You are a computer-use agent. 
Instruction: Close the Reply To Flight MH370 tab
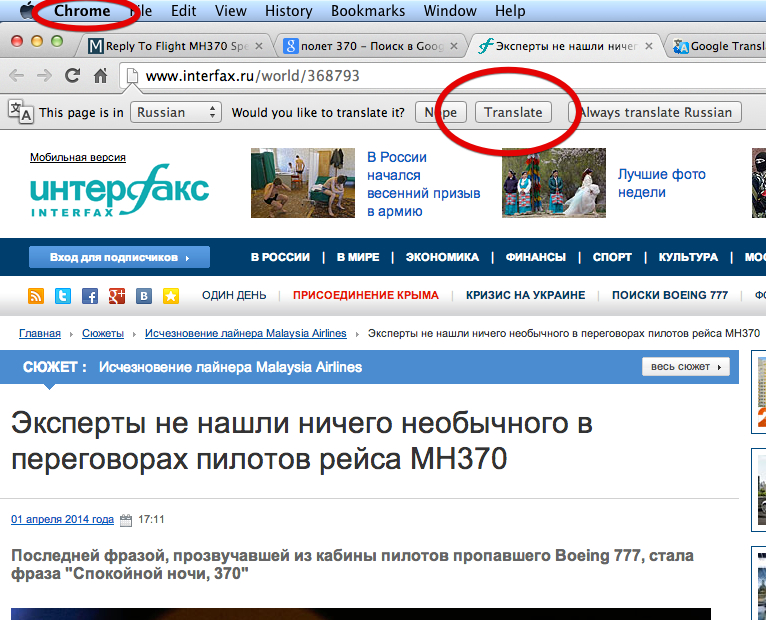[259, 46]
